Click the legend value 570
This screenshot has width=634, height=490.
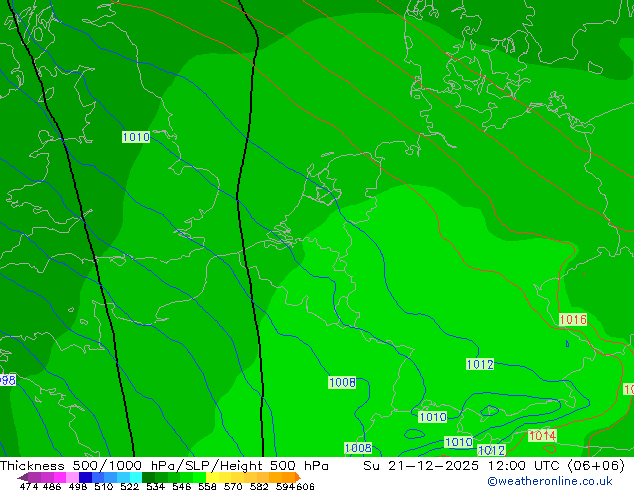(x=233, y=486)
